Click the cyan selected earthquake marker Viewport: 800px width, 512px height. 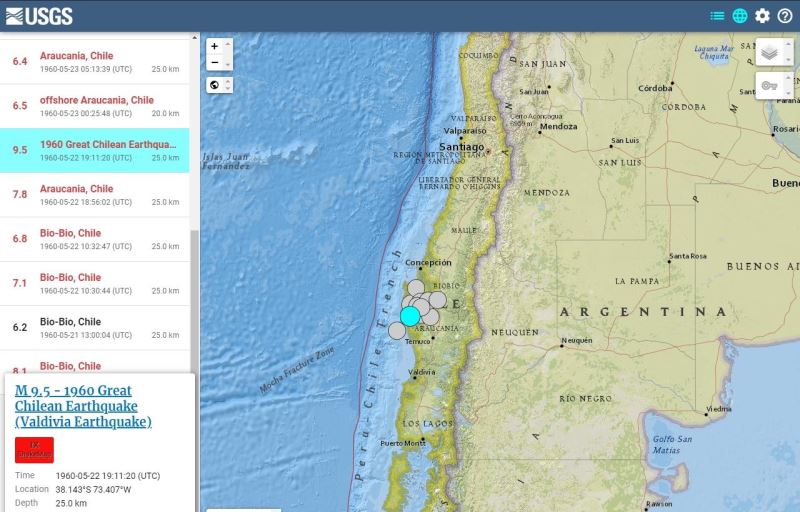coord(410,315)
